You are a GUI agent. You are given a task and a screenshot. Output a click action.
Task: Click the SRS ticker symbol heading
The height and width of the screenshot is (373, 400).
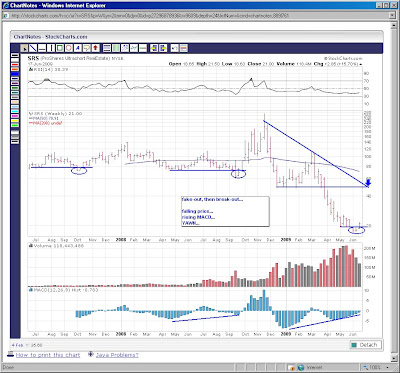click(33, 58)
